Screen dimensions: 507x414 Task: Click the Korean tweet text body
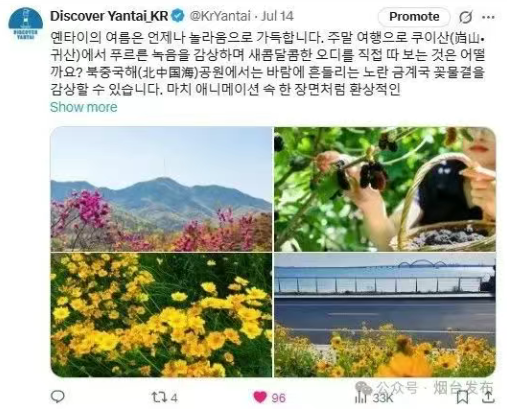click(268, 63)
